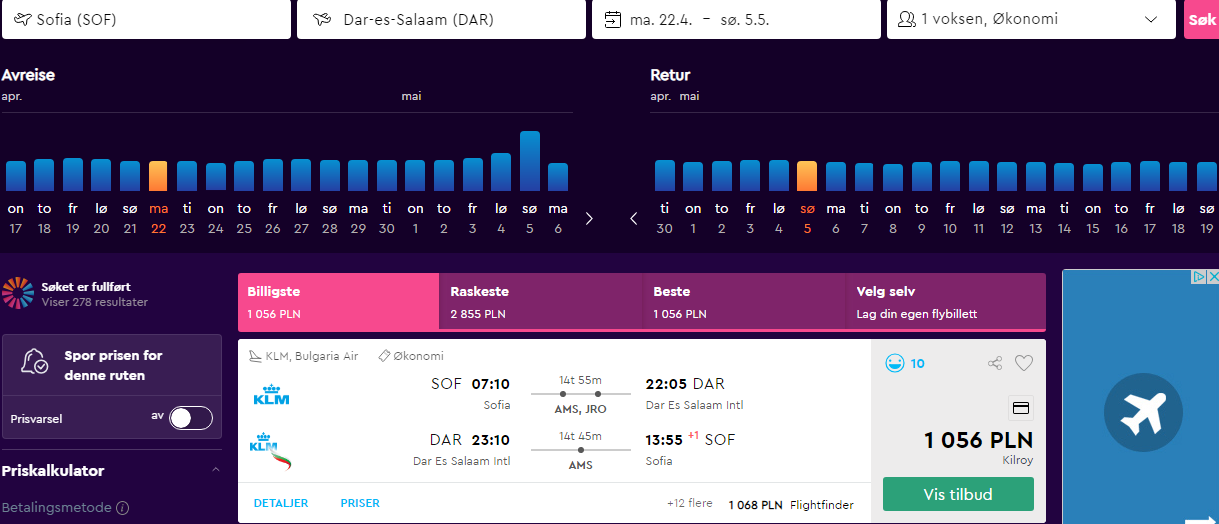Select departure bar for Sunday 5 May
This screenshot has width=1219, height=524.
pyautogui.click(x=529, y=161)
